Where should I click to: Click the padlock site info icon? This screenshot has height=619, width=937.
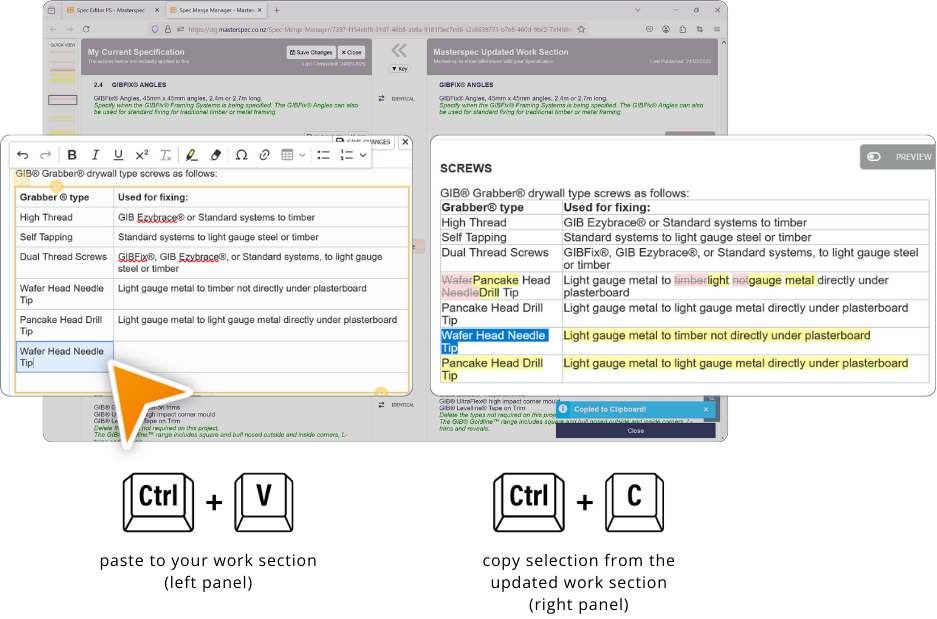pos(168,29)
